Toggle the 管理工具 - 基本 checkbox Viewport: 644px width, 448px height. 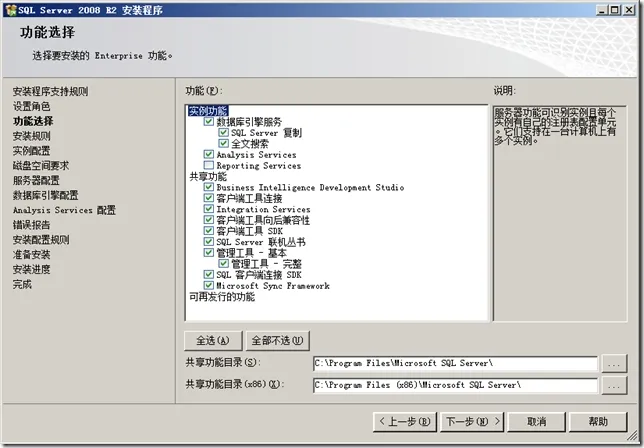209,252
